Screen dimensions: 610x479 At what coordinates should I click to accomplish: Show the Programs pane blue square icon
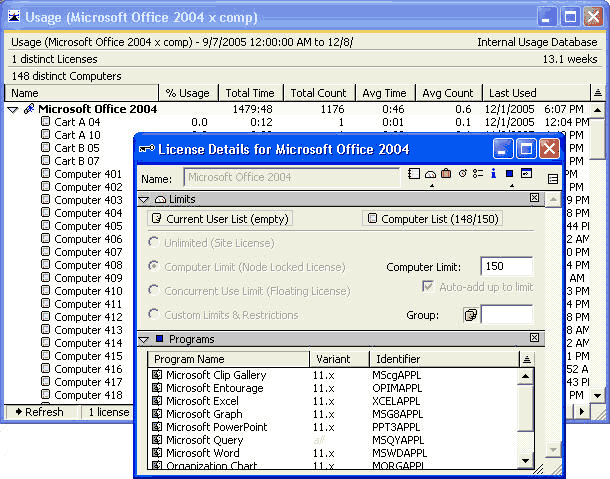click(509, 174)
